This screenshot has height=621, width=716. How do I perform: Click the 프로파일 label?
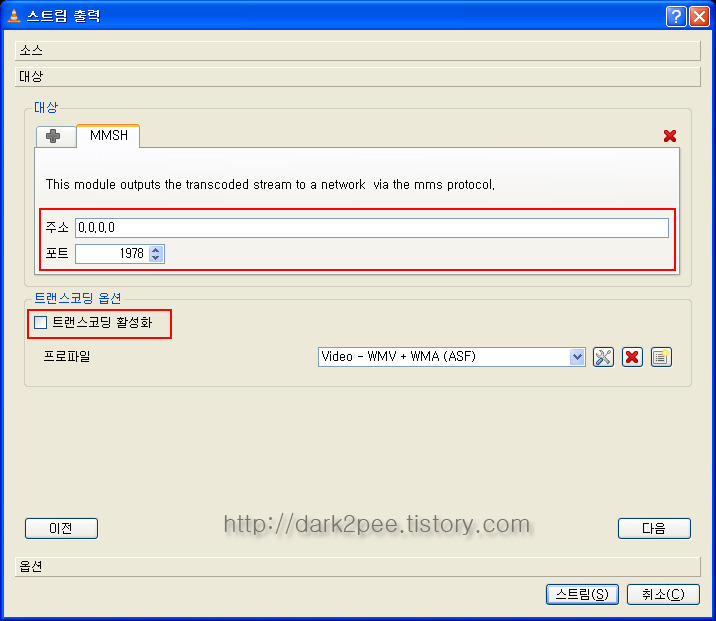67,356
